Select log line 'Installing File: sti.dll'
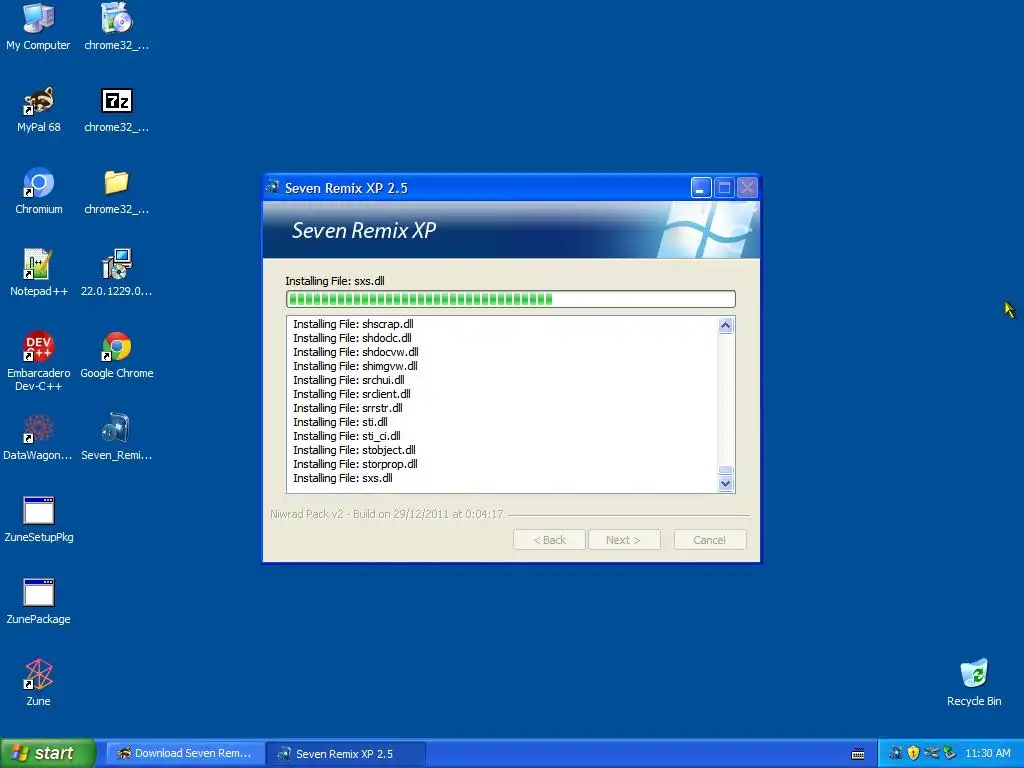The height and width of the screenshot is (768, 1024). [x=340, y=422]
